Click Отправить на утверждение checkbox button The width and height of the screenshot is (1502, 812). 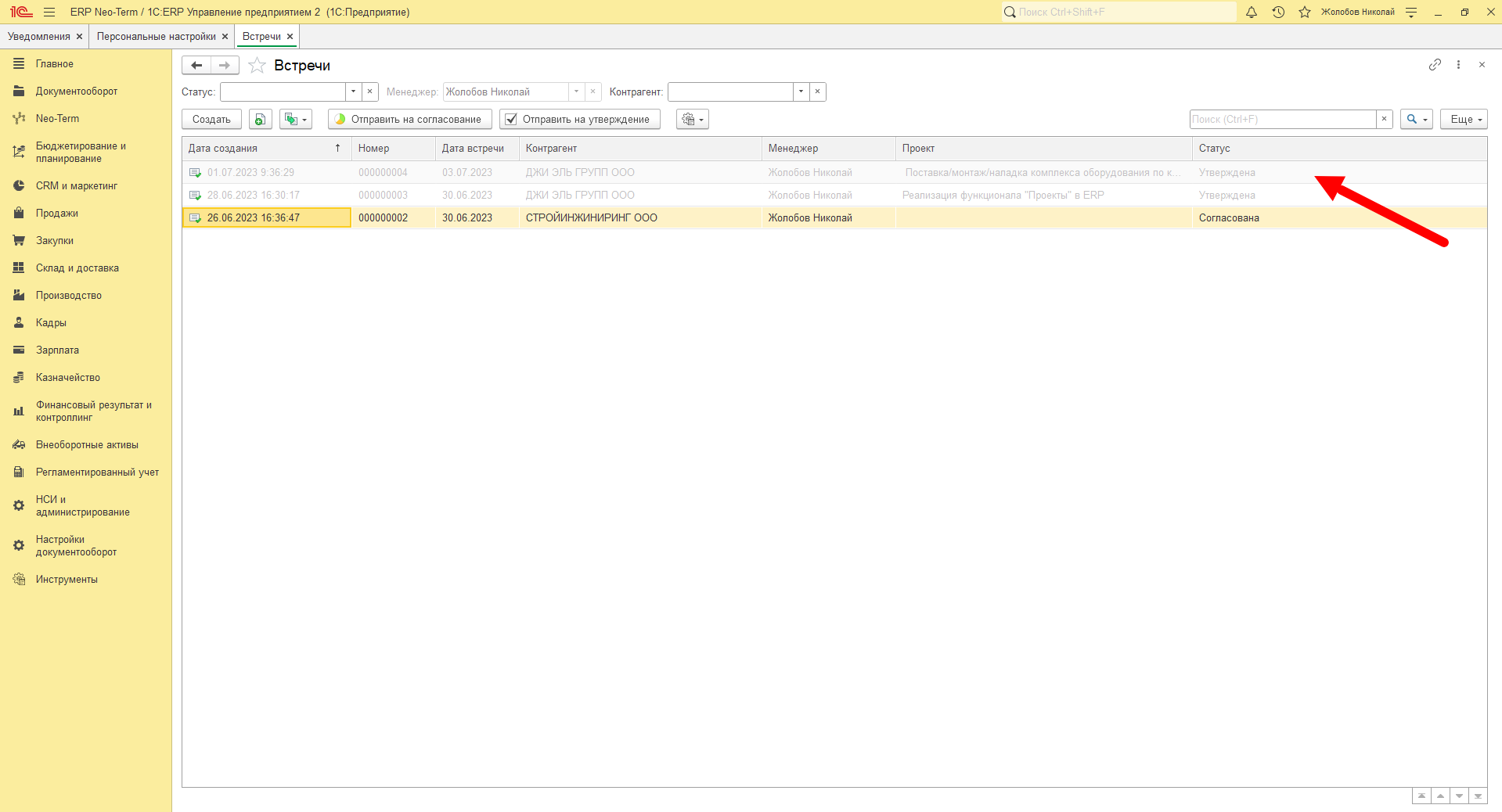point(580,119)
